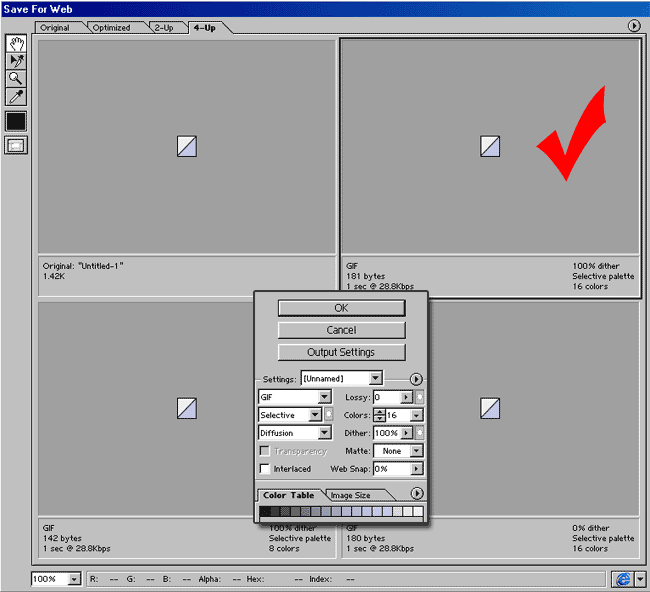Open the Settings optimize menu arrow
This screenshot has height=592, width=650.
[416, 379]
